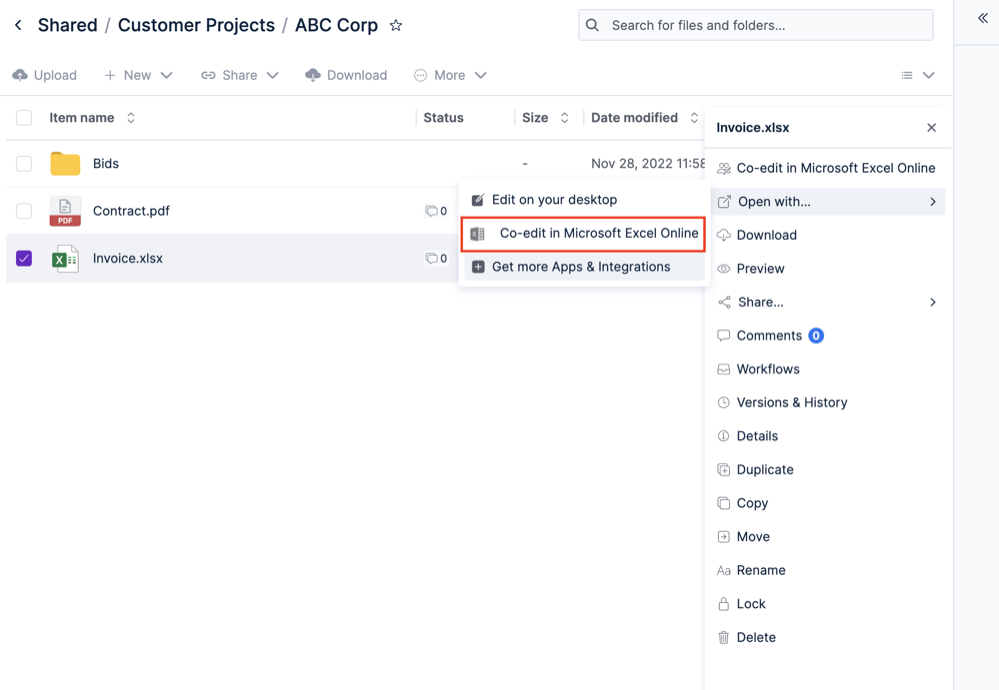Choose Co-edit in Microsoft Excel Online in submenu

583,233
